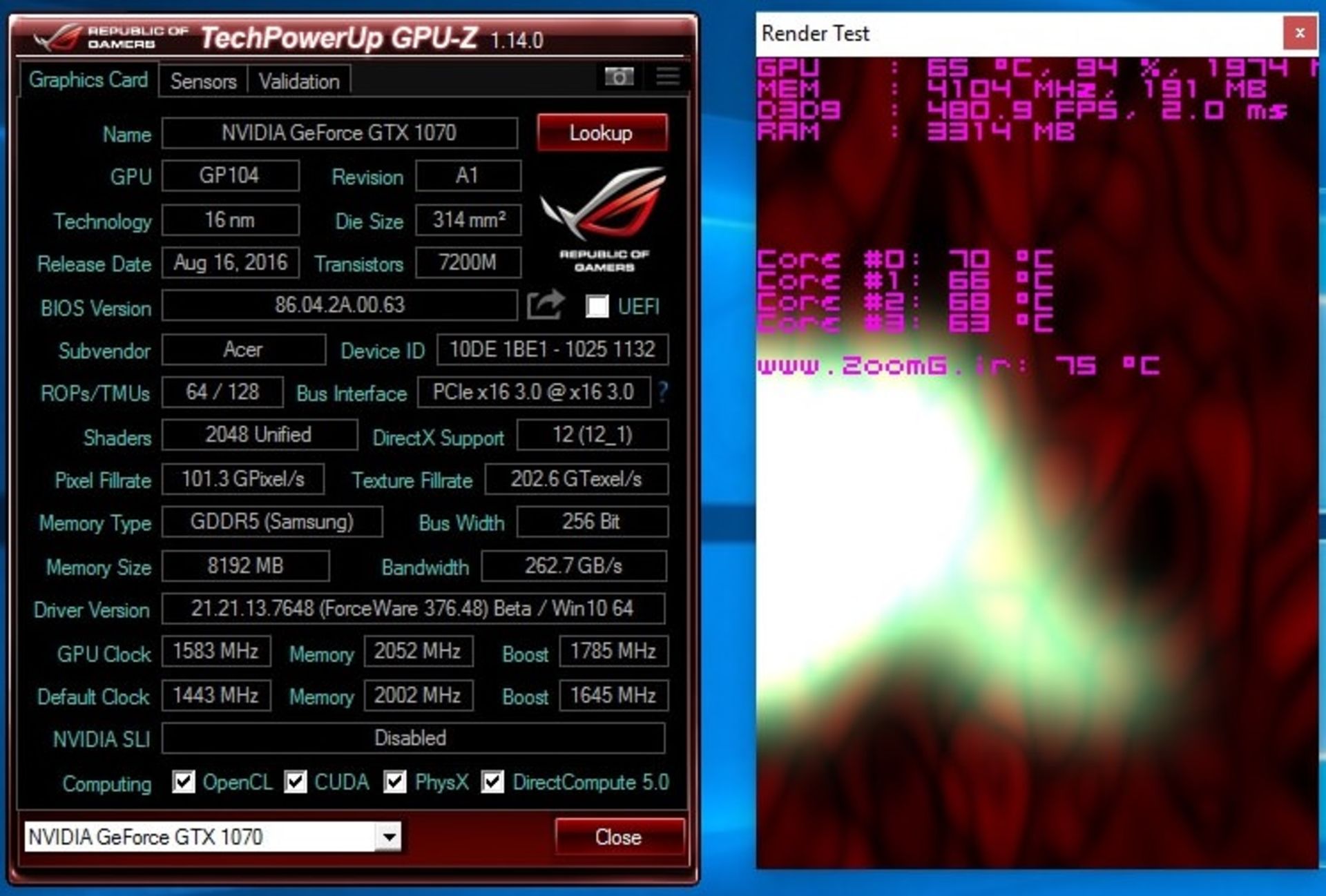This screenshot has width=1326, height=896.
Task: Click the Subvendor Acer field
Action: (x=243, y=349)
